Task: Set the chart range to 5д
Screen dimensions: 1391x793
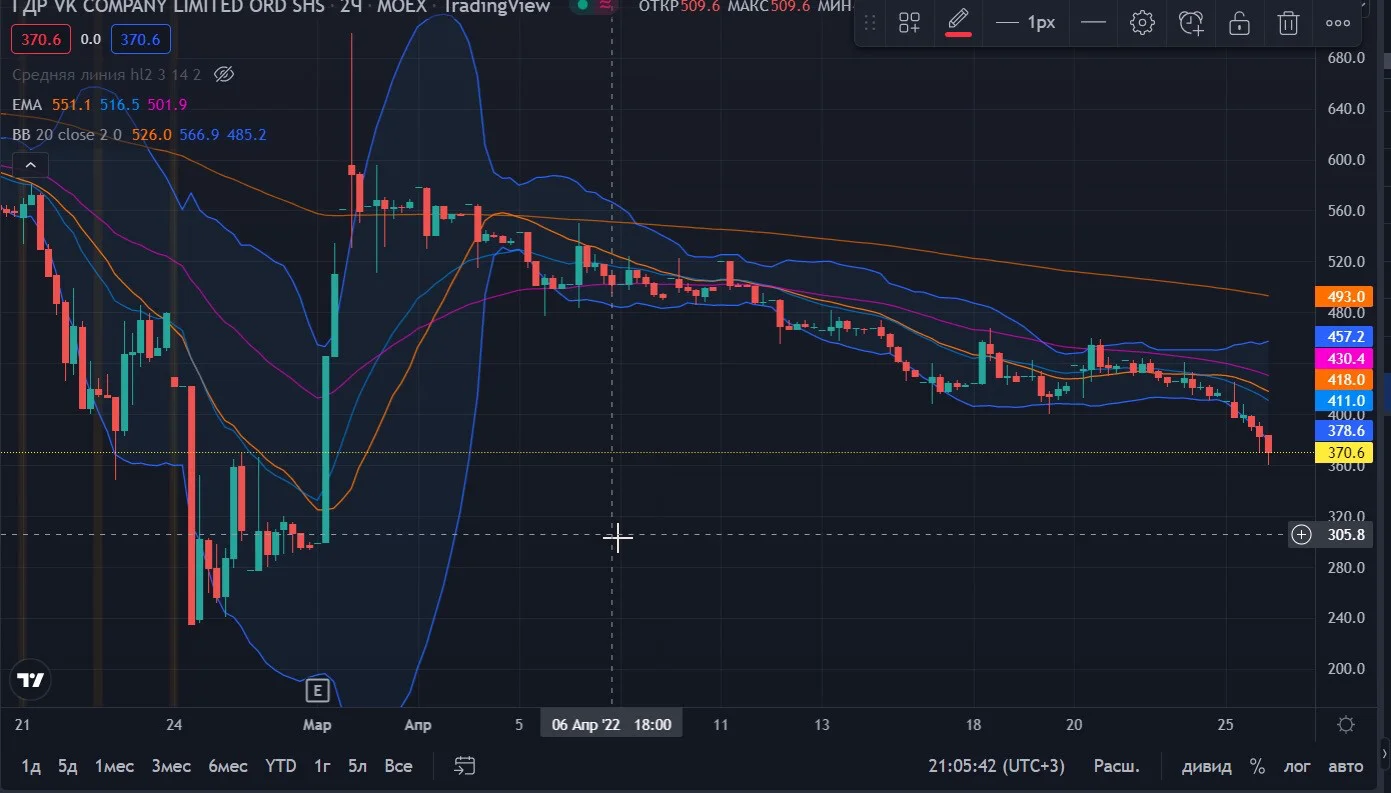Action: [x=67, y=766]
